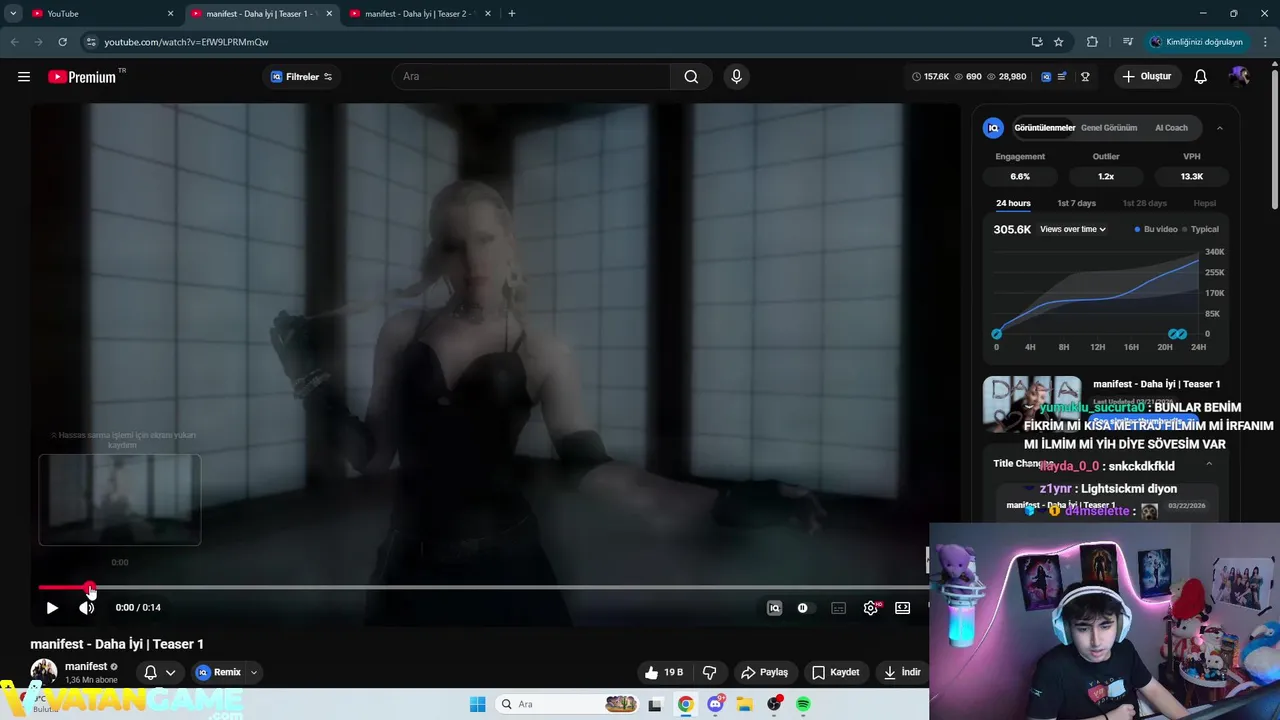Toggle subtitles in the player
This screenshot has height=720, width=1280.
coord(838,608)
